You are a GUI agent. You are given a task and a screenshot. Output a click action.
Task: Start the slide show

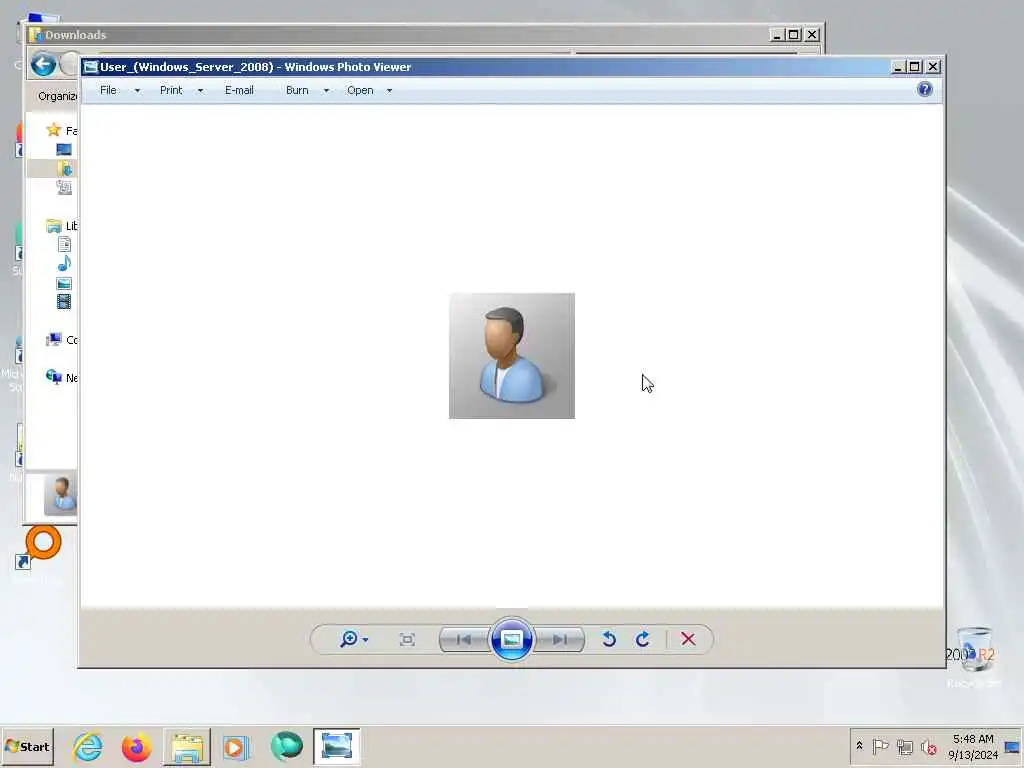tap(511, 639)
